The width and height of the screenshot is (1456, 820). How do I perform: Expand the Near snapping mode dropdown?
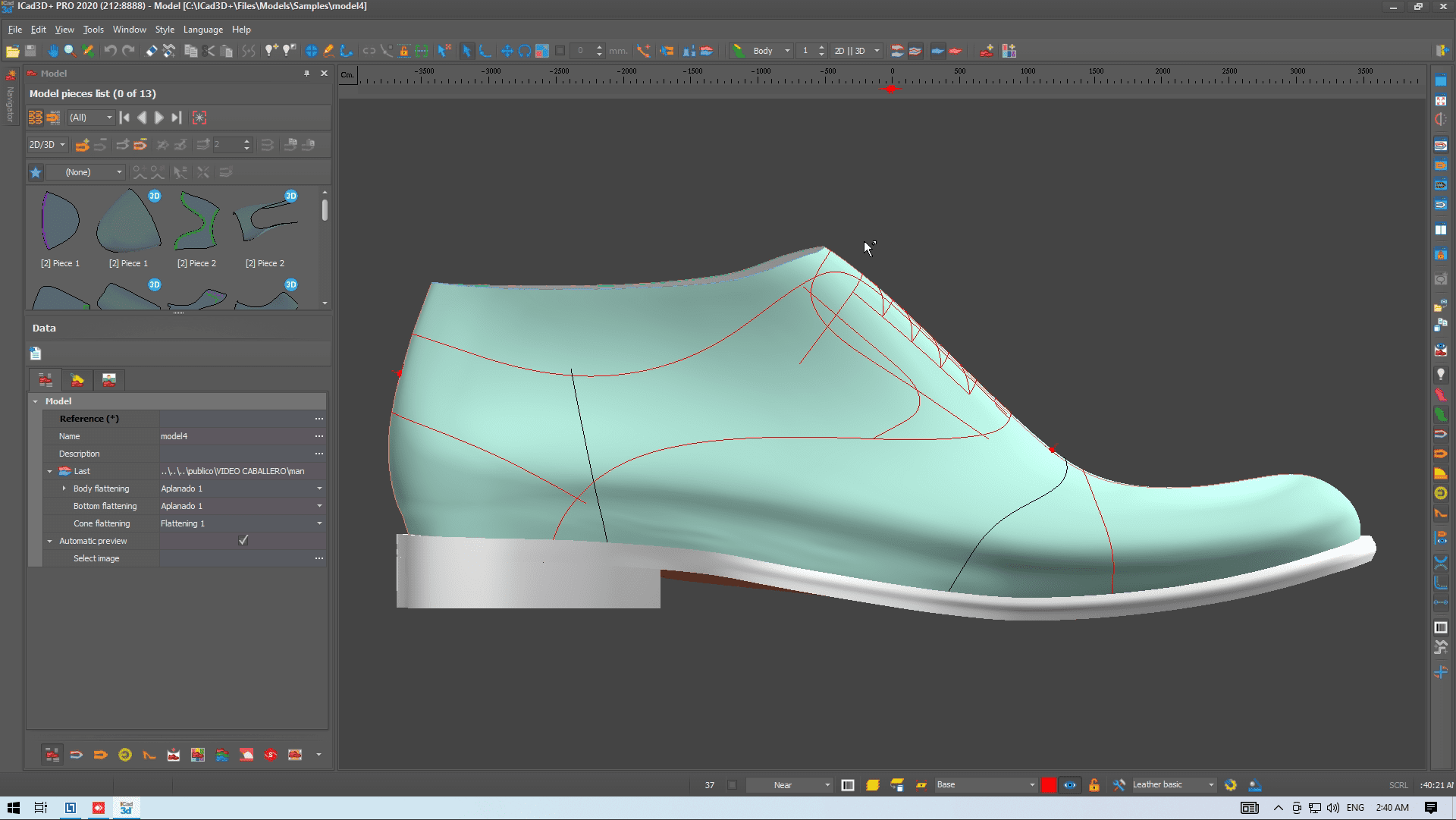click(827, 785)
